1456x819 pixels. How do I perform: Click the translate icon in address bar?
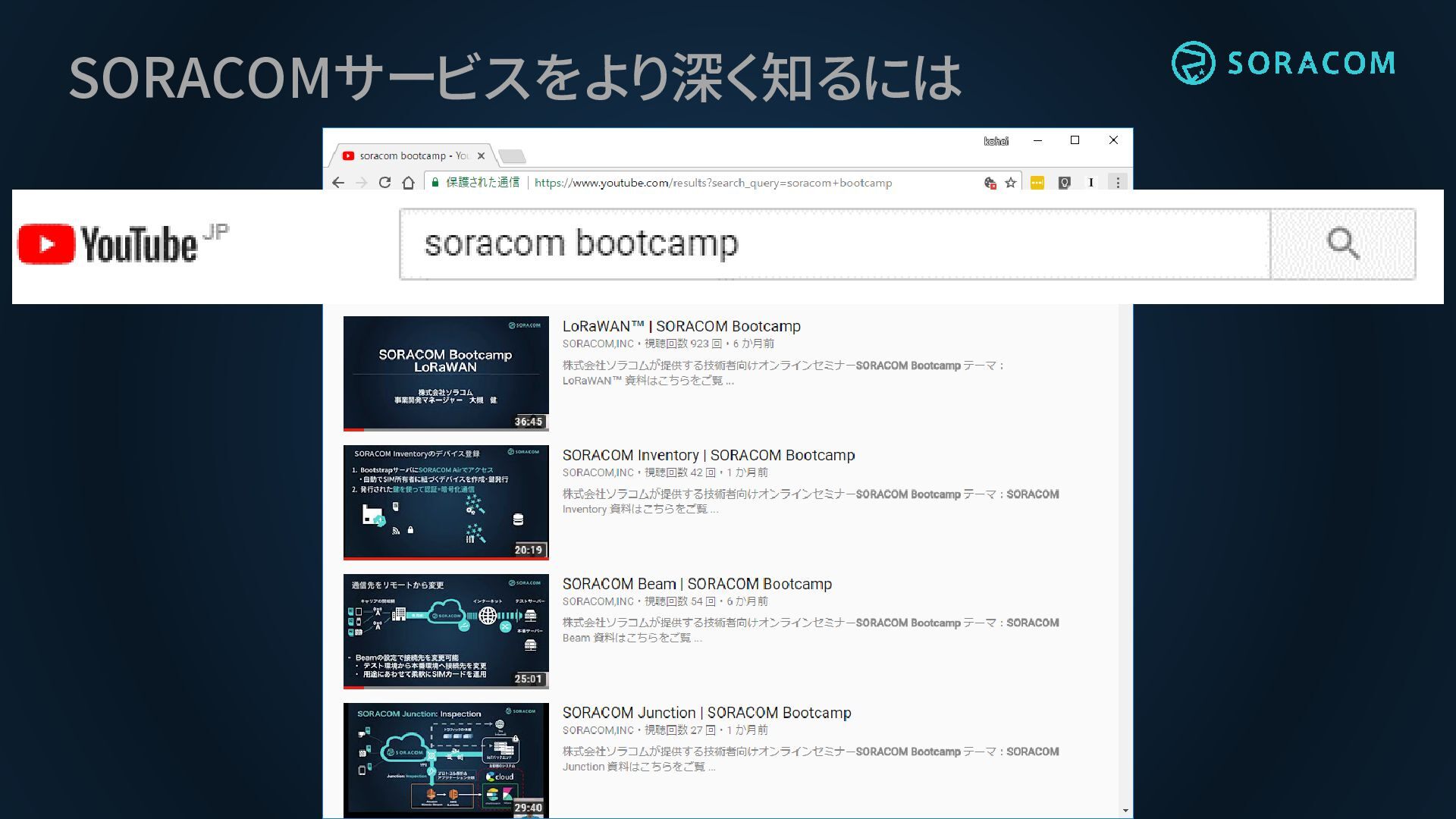[990, 183]
